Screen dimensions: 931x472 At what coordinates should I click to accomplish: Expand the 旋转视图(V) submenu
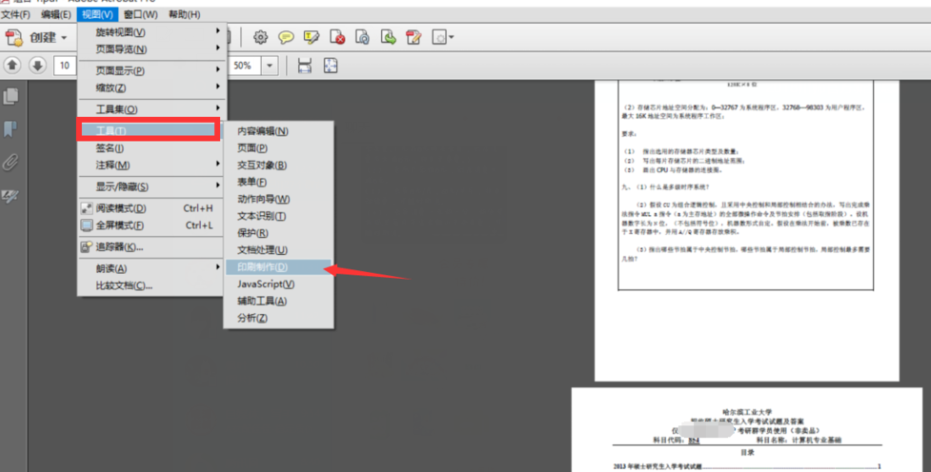151,32
